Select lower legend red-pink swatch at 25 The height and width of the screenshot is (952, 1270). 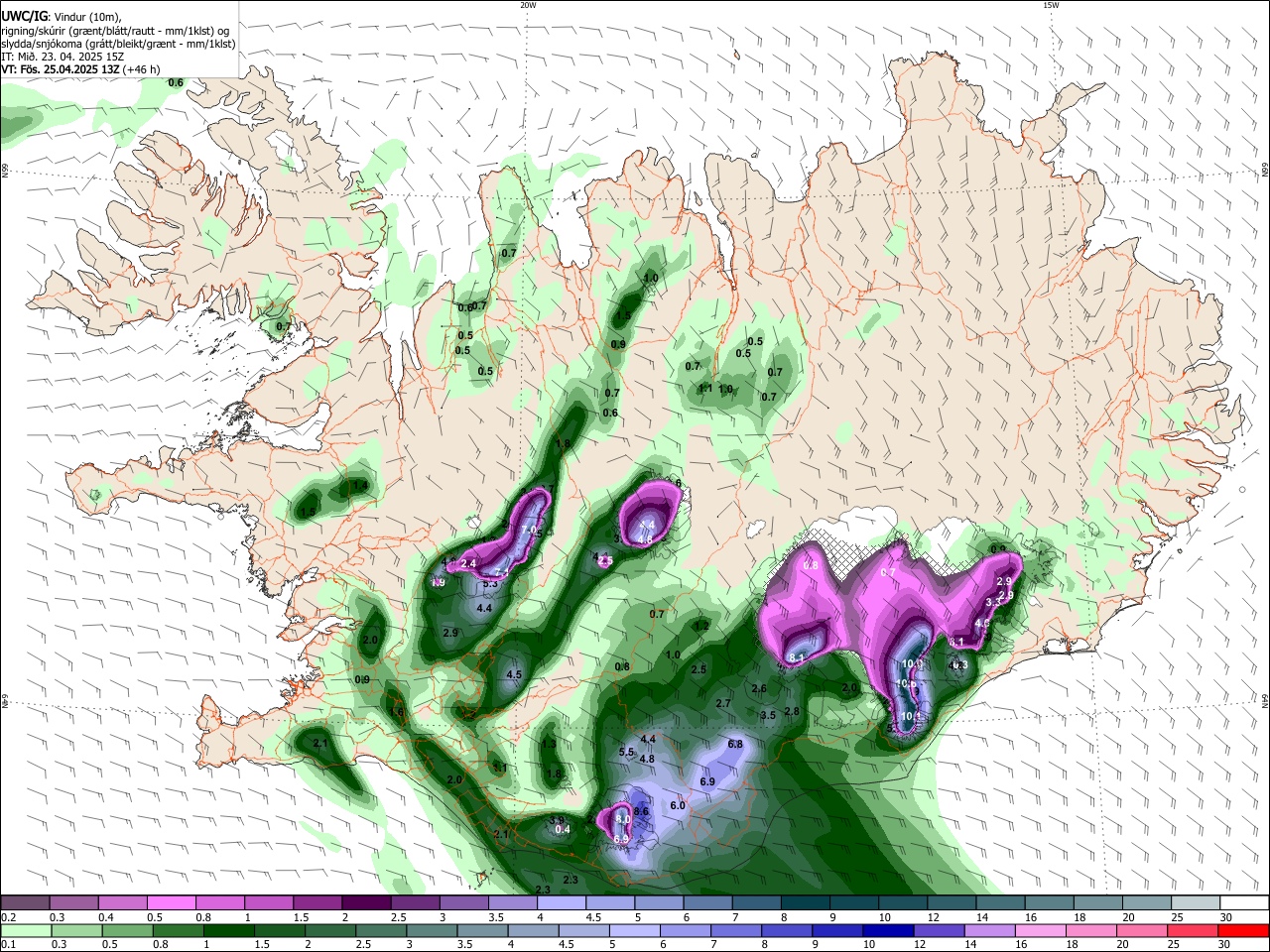[1194, 930]
